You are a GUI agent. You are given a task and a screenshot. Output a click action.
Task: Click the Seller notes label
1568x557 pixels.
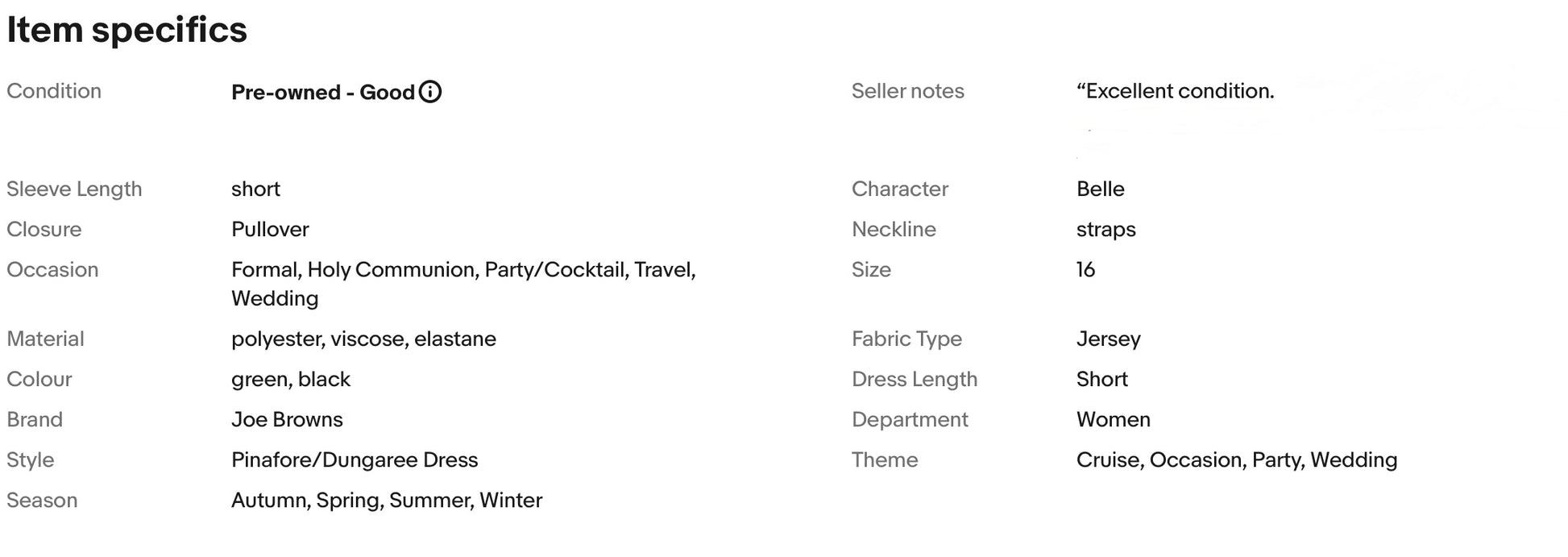pos(907,91)
